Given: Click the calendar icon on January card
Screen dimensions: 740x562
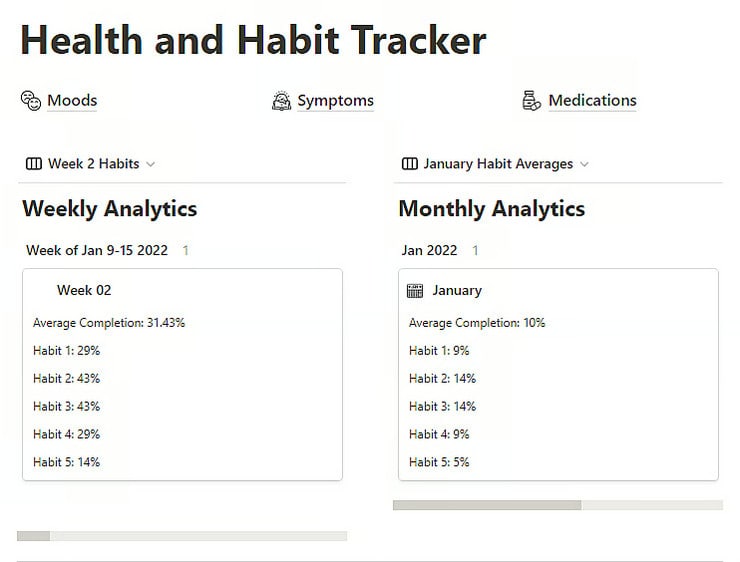Looking at the screenshot, I should (x=415, y=291).
